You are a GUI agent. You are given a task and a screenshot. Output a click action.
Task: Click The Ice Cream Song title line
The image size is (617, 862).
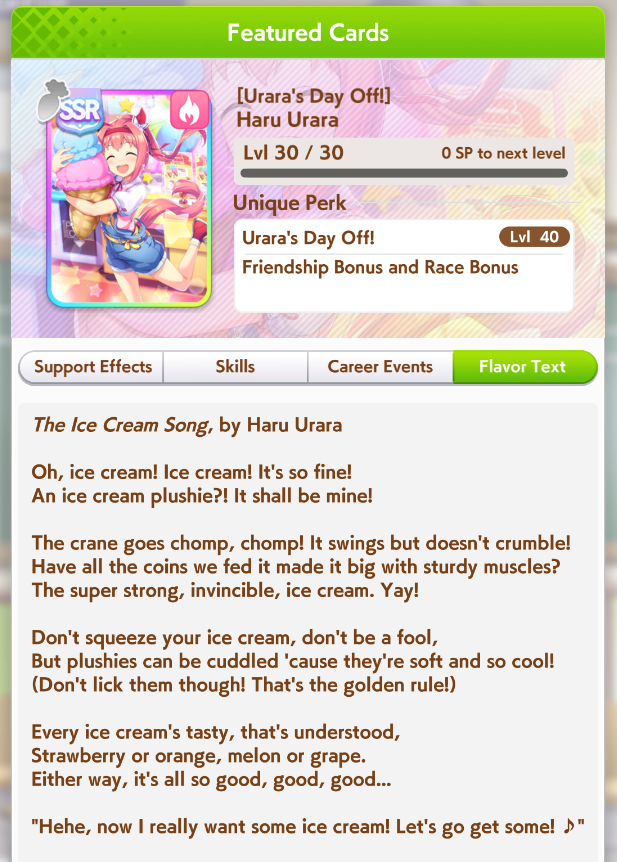tap(187, 425)
